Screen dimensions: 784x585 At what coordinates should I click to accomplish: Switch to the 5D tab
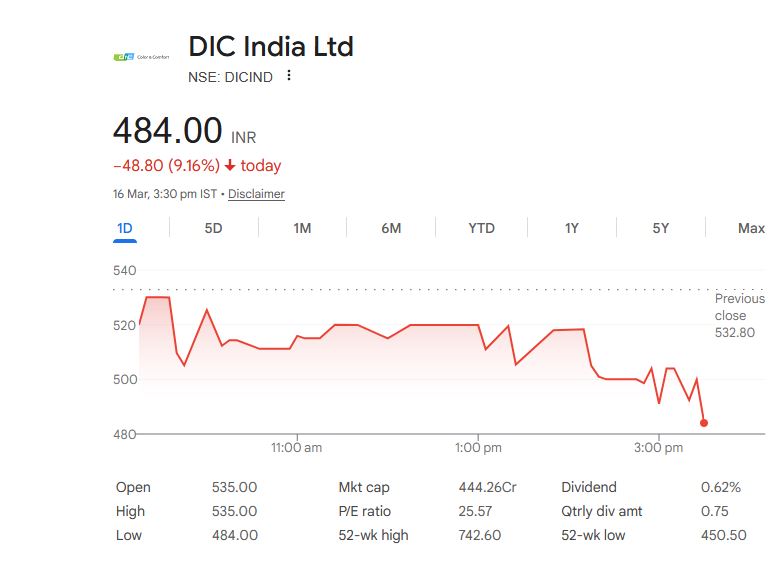[213, 228]
